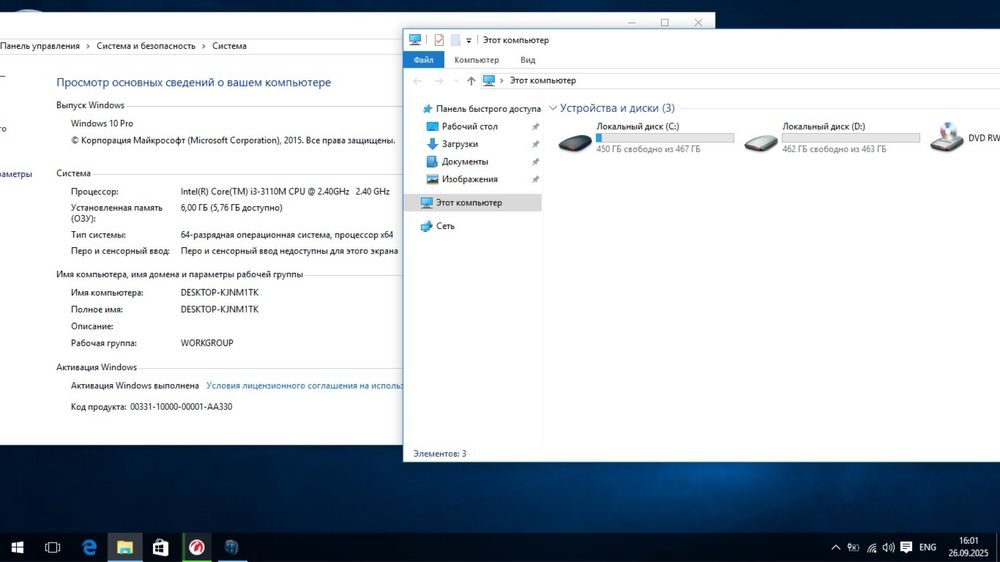This screenshot has width=1000, height=562.
Task: Select Этот компьютер in the navigation pane
Action: (472, 202)
